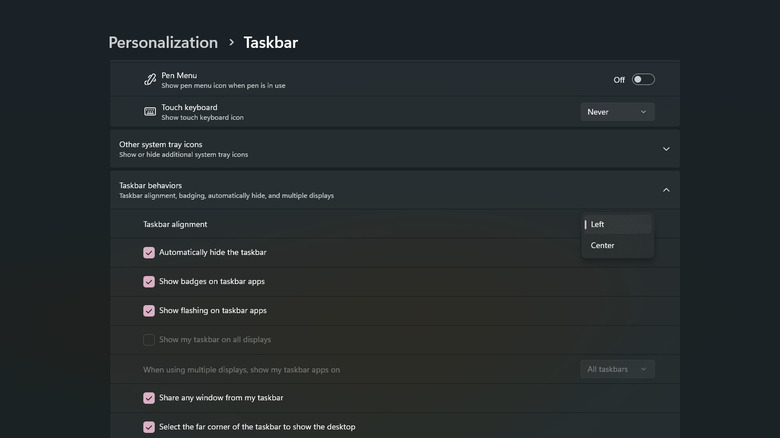Click the Other system tray icons heading
Image resolution: width=780 pixels, height=438 pixels.
(160, 144)
